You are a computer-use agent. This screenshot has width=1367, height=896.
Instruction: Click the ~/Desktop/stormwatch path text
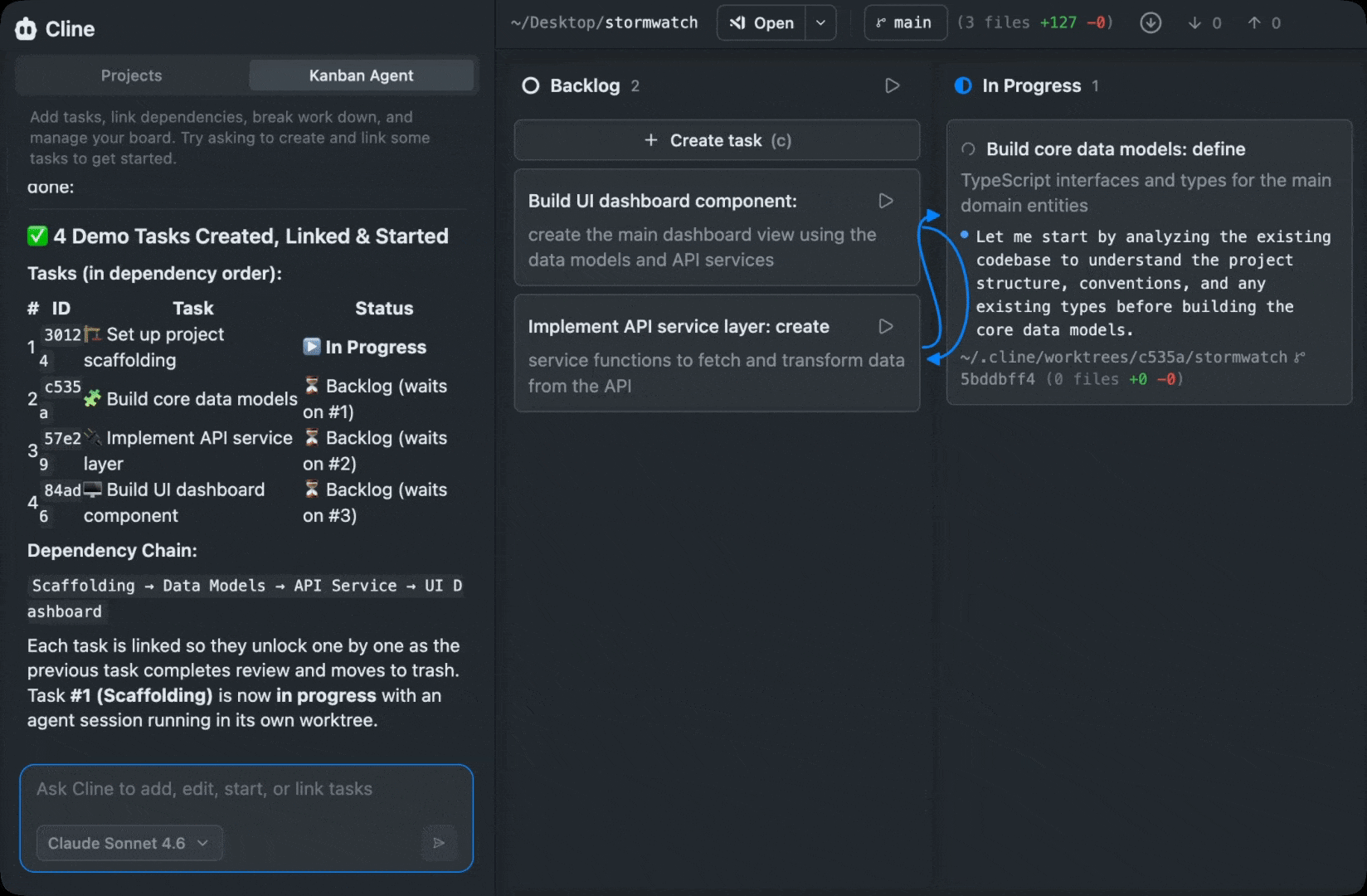(x=605, y=23)
